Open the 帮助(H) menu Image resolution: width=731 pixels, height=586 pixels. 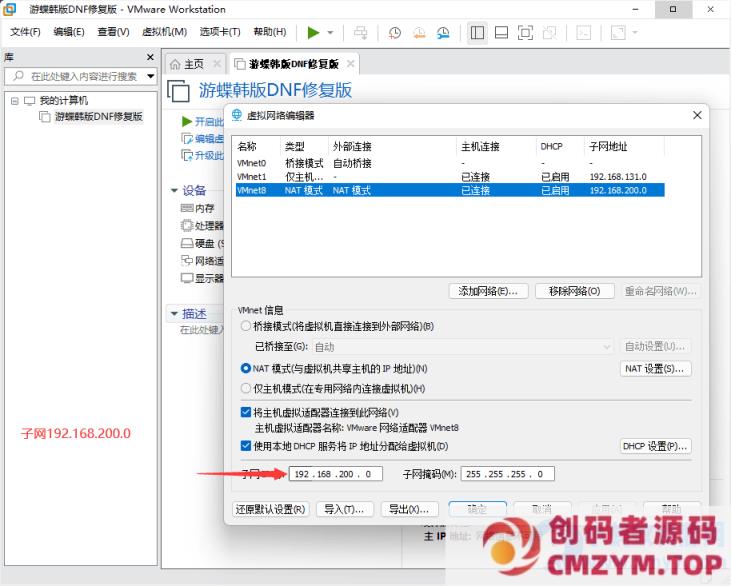(x=270, y=32)
